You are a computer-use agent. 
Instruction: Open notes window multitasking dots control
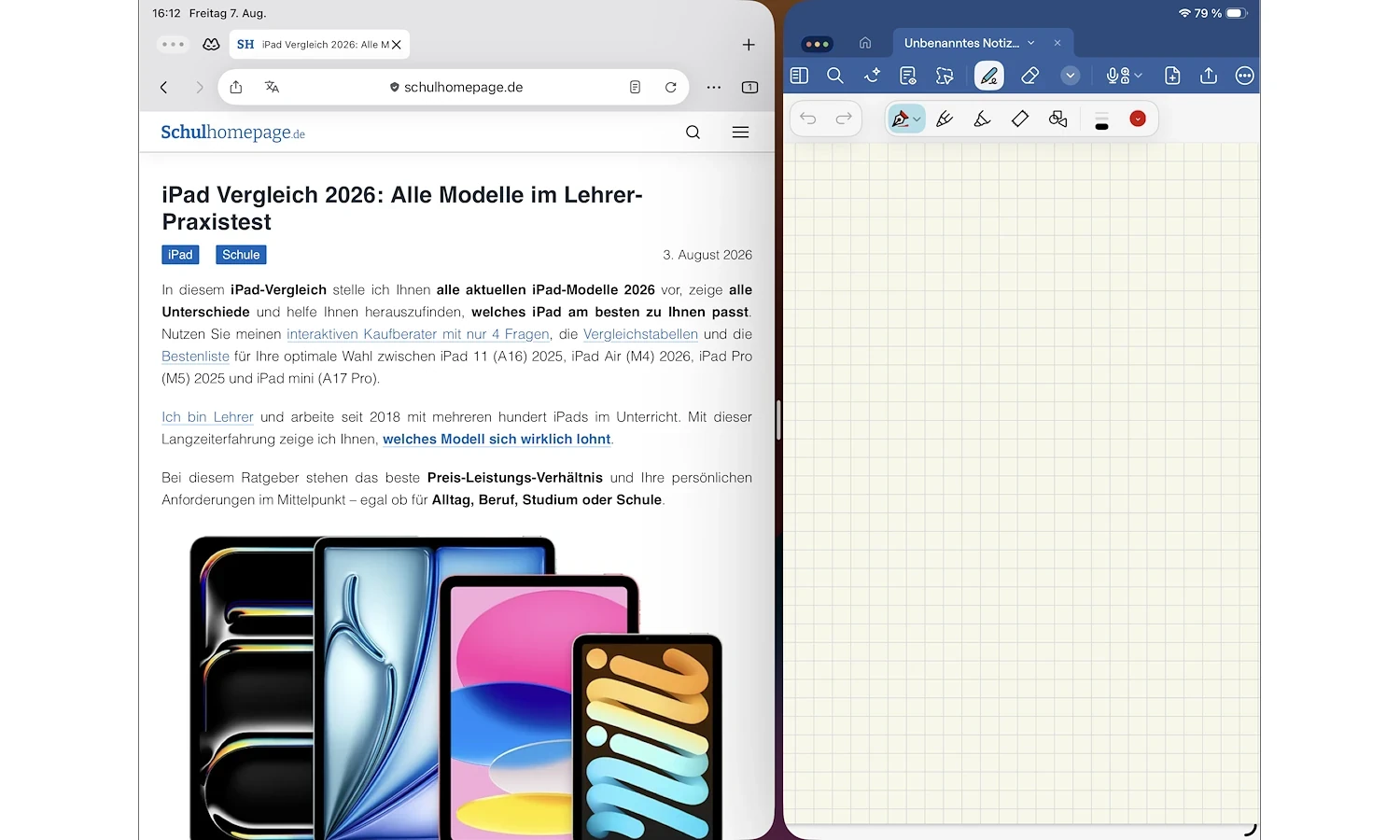817,44
